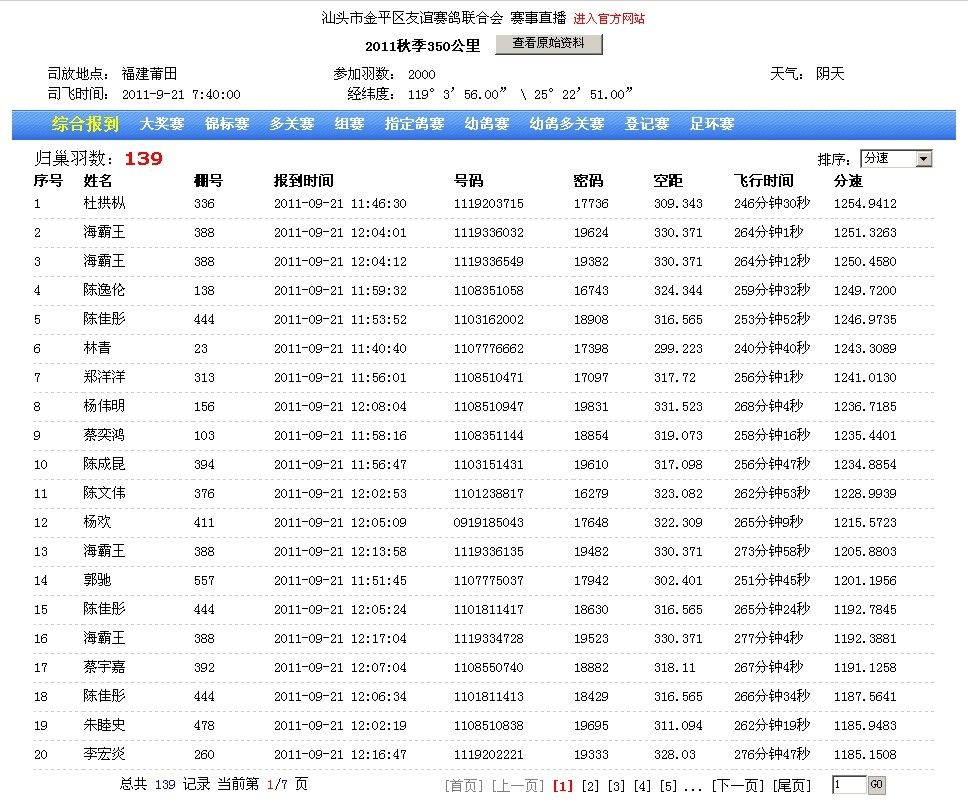Click the name 朱睦史

point(104,726)
